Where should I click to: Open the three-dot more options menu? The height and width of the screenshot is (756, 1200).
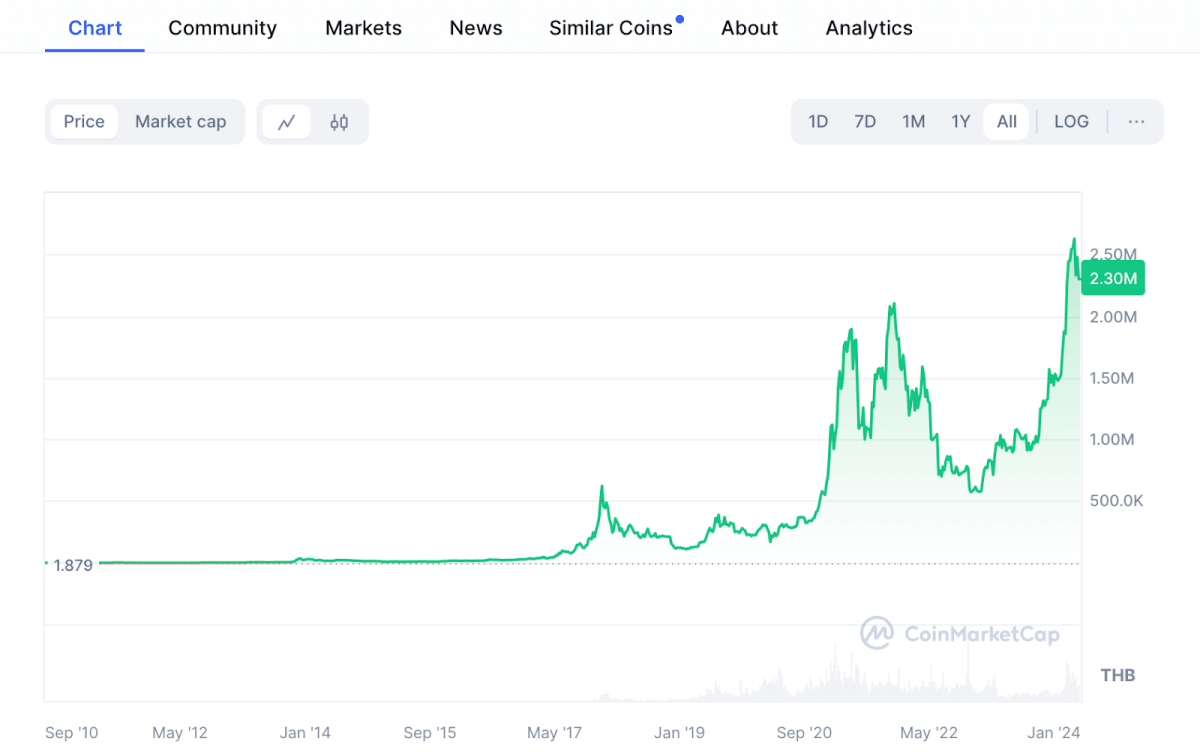pos(1136,122)
